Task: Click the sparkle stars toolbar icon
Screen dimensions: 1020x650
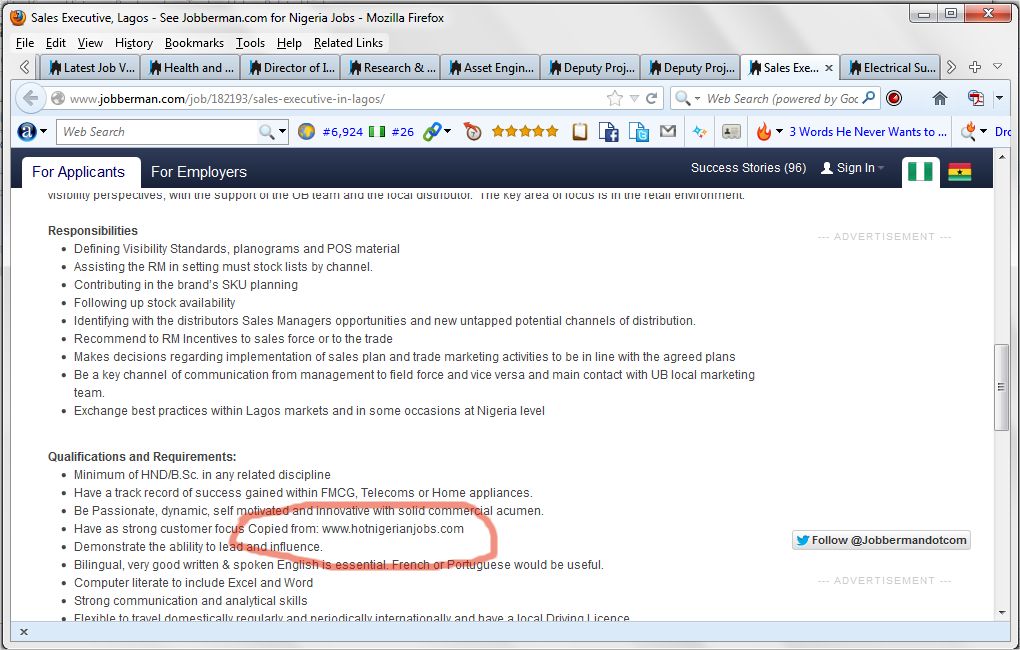Action: click(x=699, y=132)
